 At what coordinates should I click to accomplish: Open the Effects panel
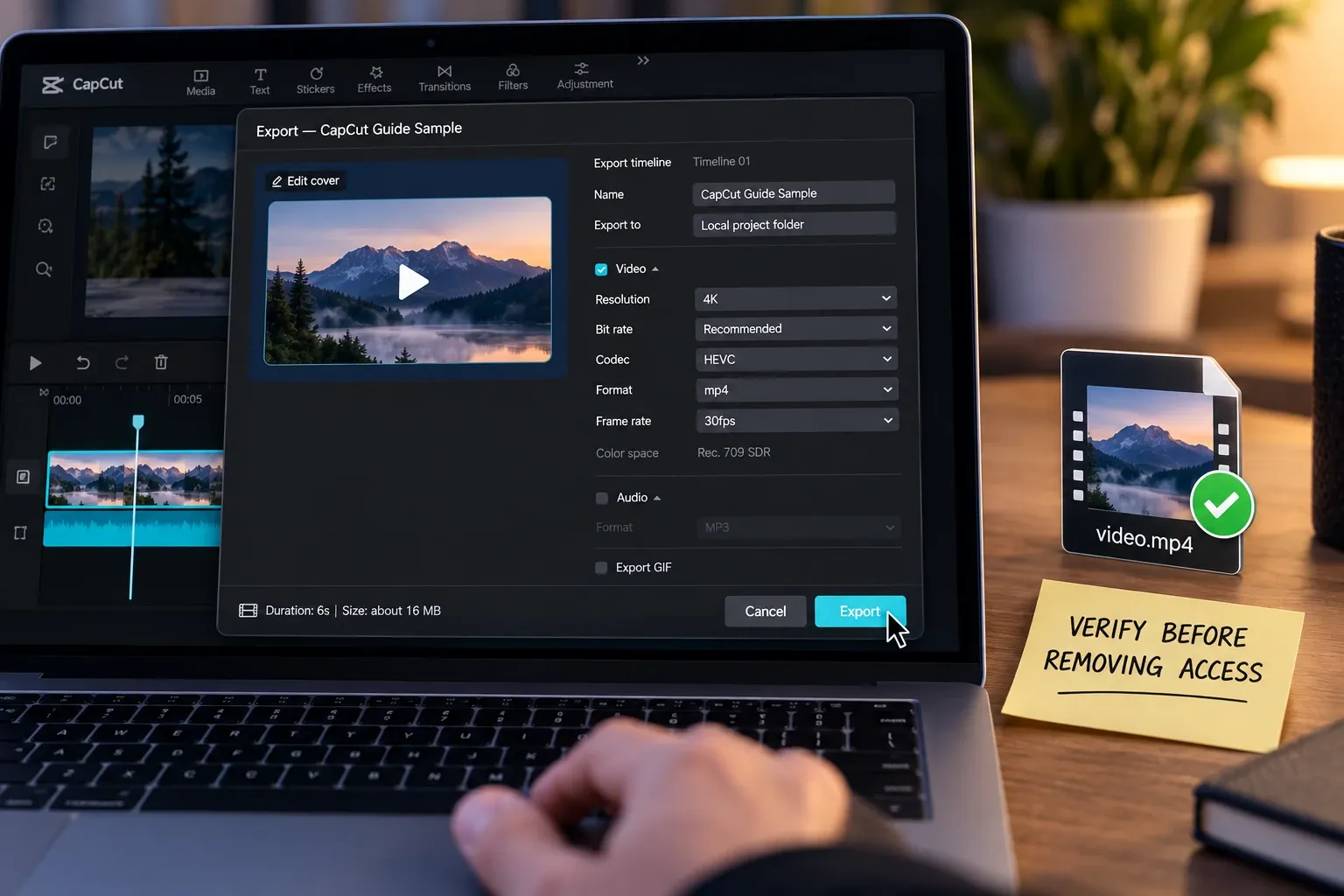(x=374, y=80)
